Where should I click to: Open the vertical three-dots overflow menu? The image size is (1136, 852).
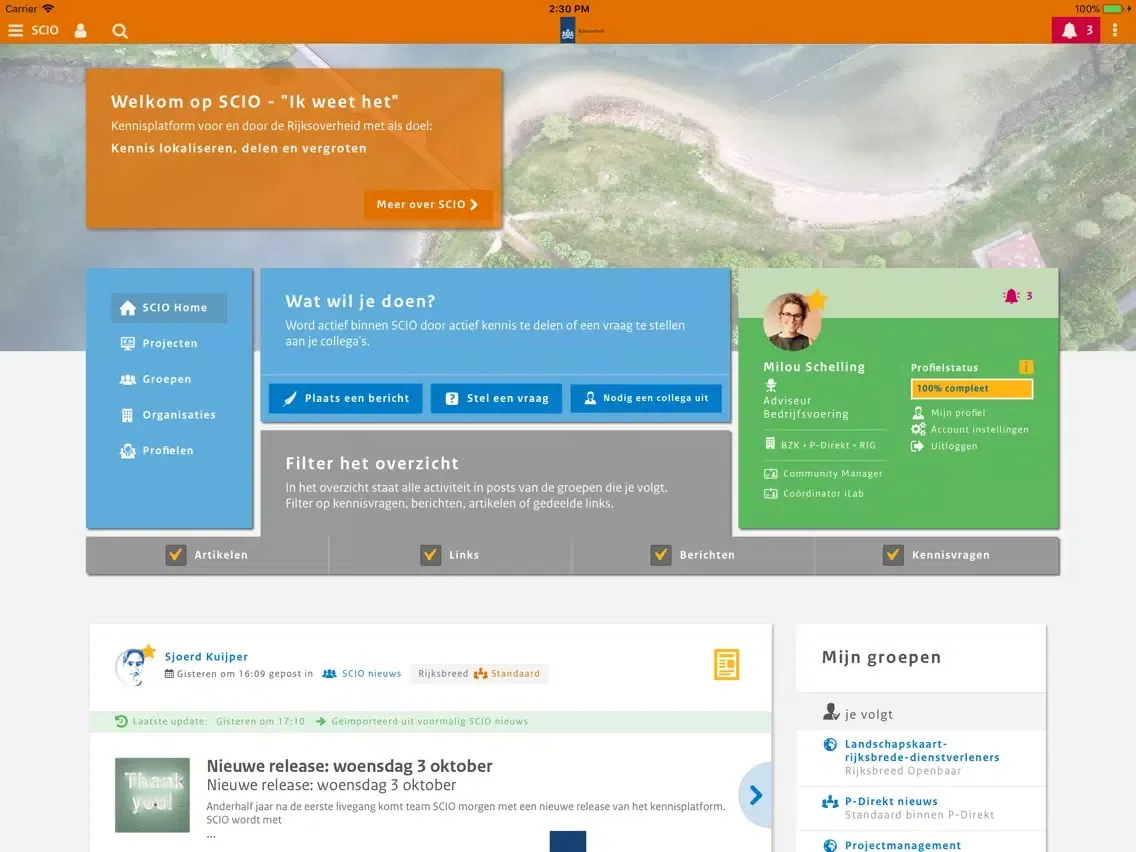(x=1115, y=30)
